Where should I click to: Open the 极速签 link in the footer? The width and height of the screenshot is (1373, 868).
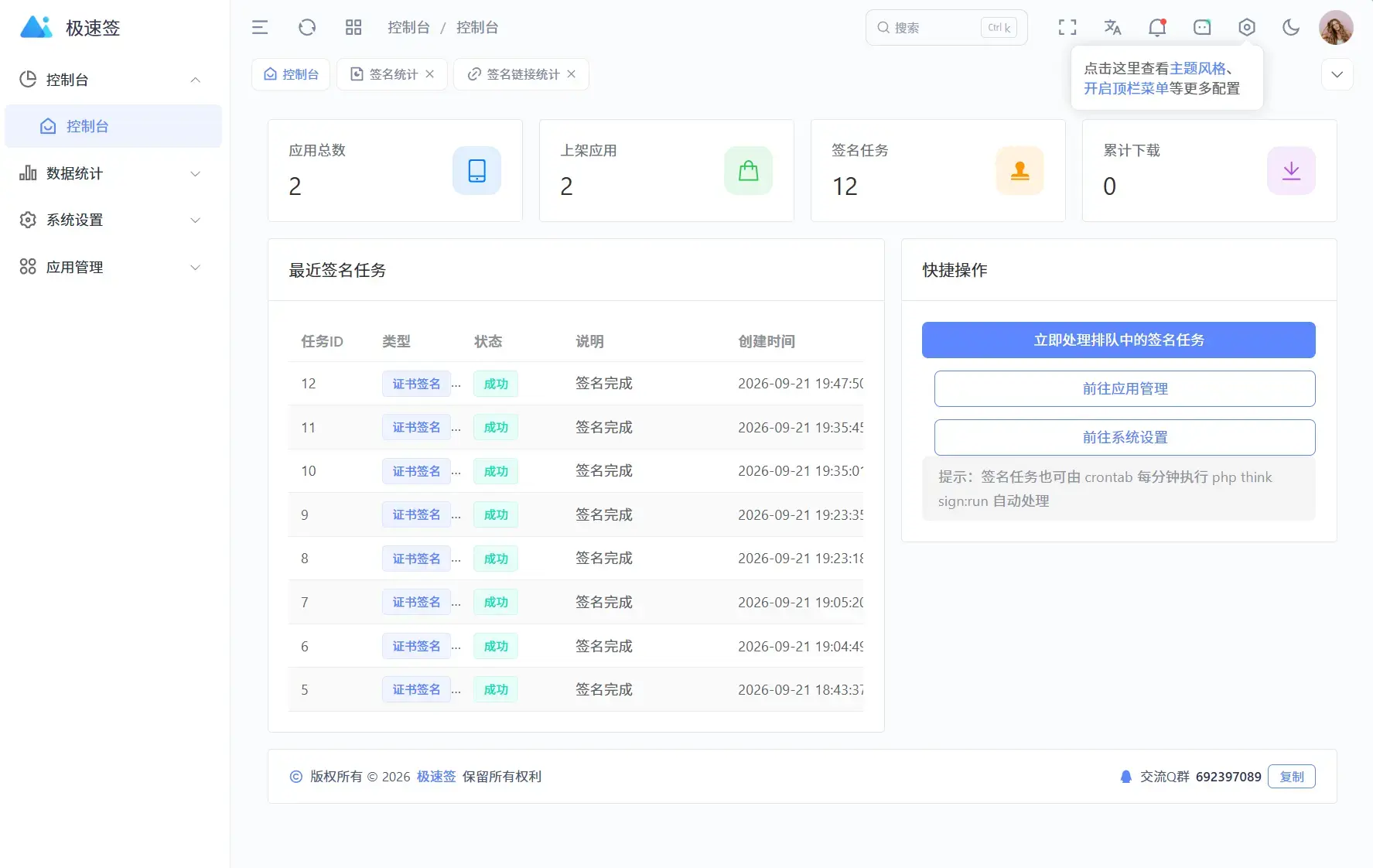coord(436,777)
